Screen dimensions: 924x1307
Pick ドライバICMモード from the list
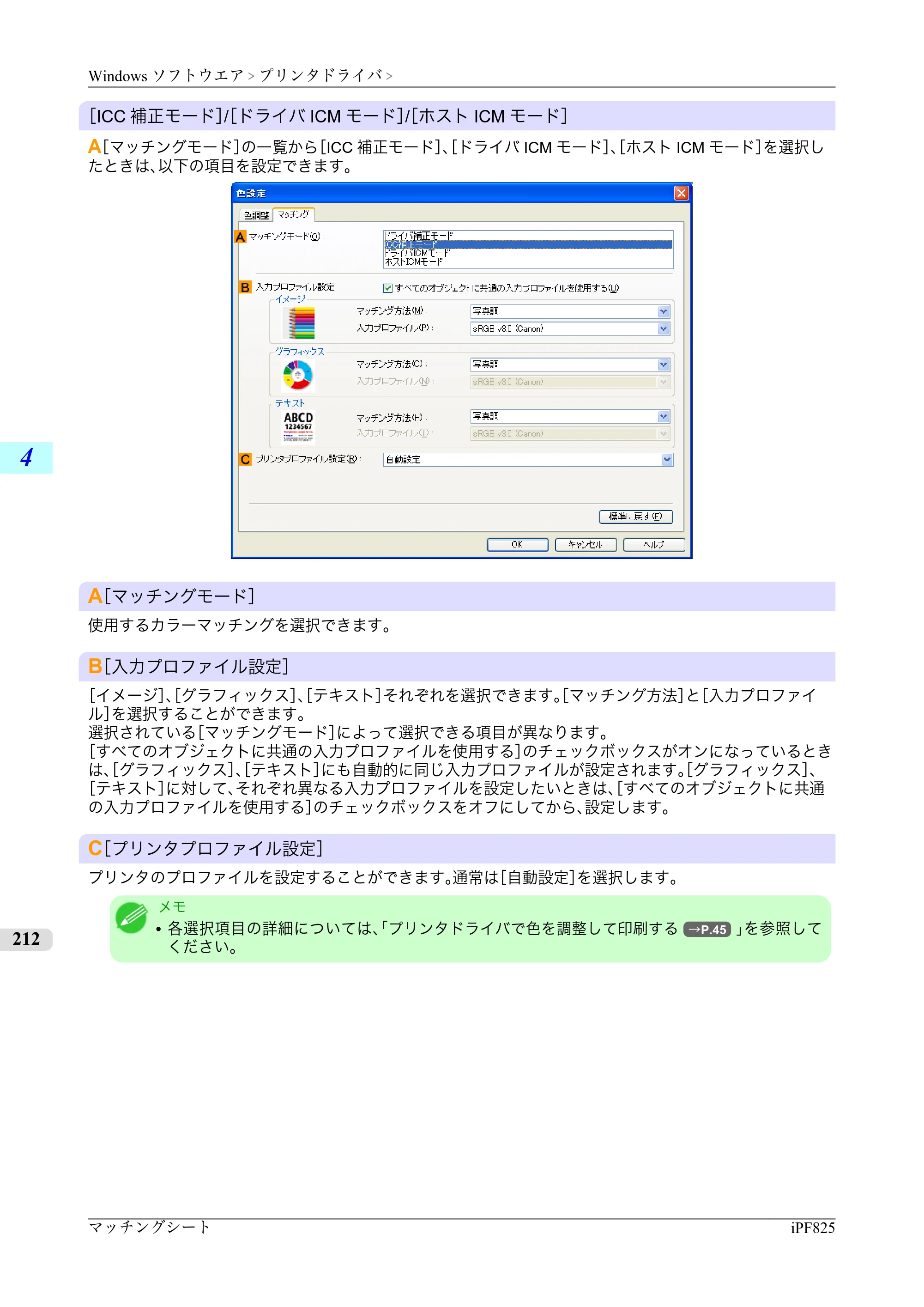click(528, 253)
